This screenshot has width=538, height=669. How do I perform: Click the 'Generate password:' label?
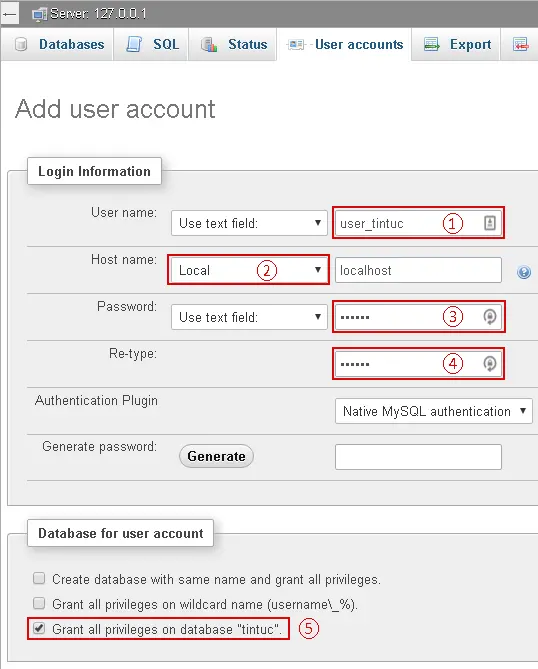coord(99,447)
